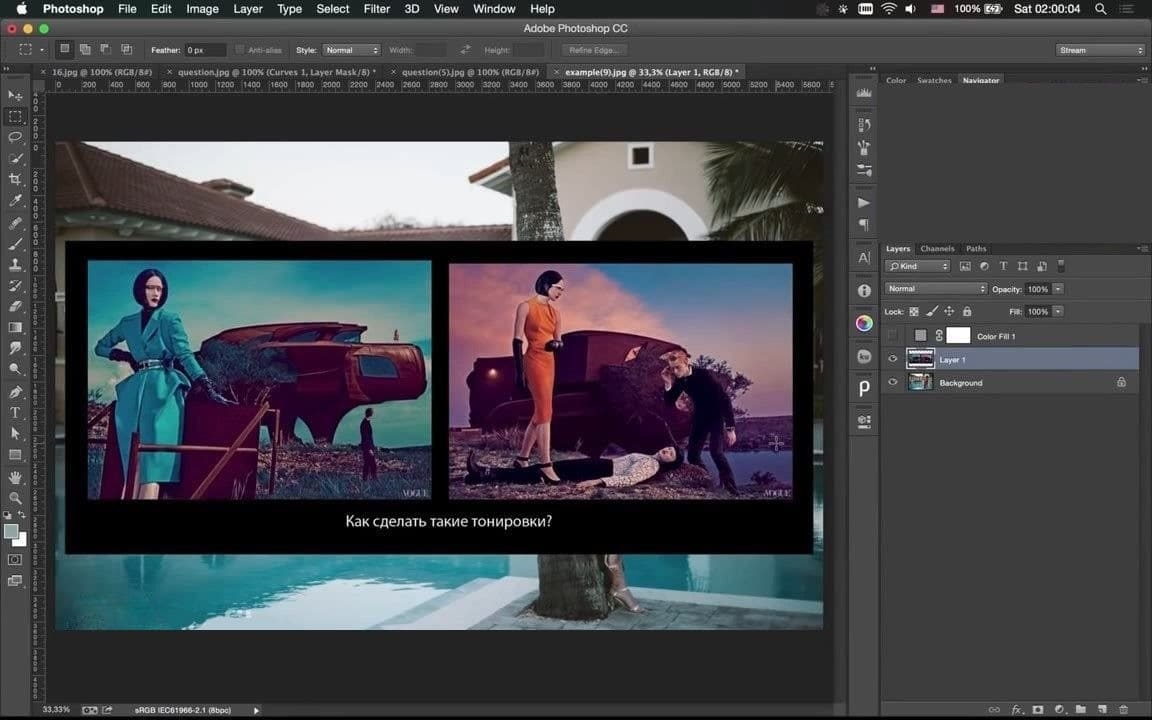The image size is (1152, 720).
Task: Open the Style dropdown in options bar
Action: tap(351, 50)
